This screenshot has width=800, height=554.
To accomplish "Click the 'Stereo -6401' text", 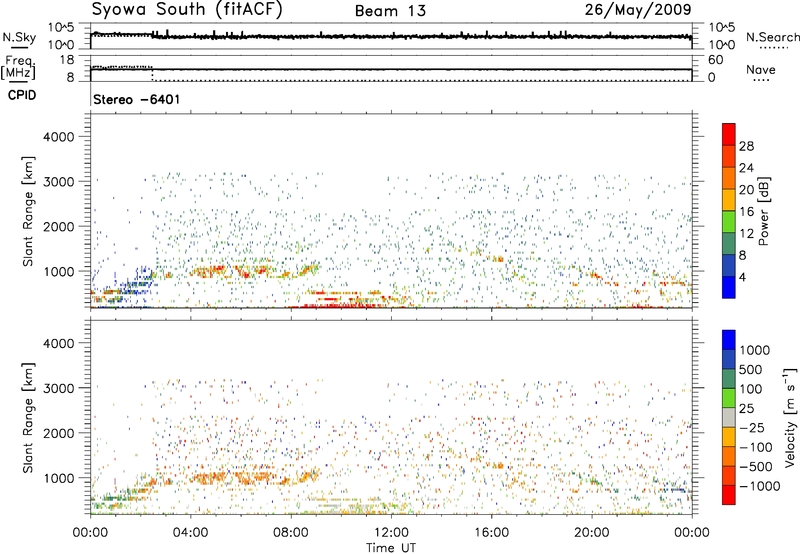I will [136, 99].
